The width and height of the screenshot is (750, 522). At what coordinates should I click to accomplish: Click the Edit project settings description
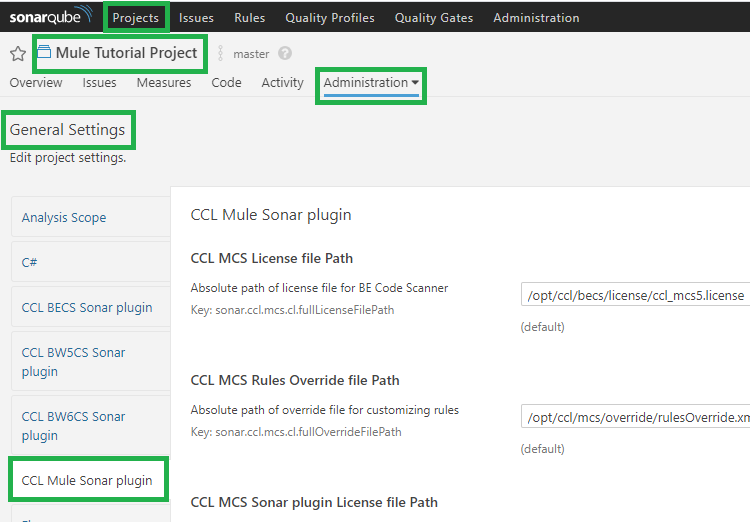click(68, 158)
